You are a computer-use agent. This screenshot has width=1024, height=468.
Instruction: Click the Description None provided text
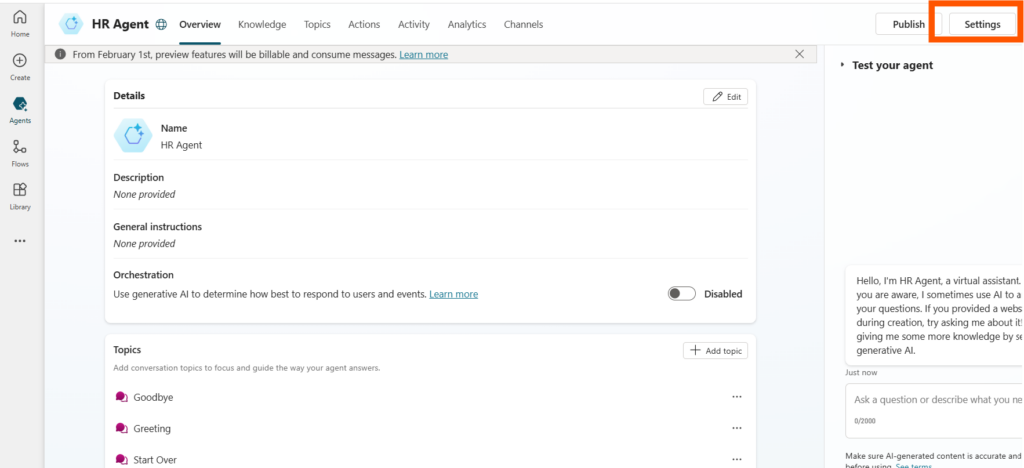click(x=144, y=194)
